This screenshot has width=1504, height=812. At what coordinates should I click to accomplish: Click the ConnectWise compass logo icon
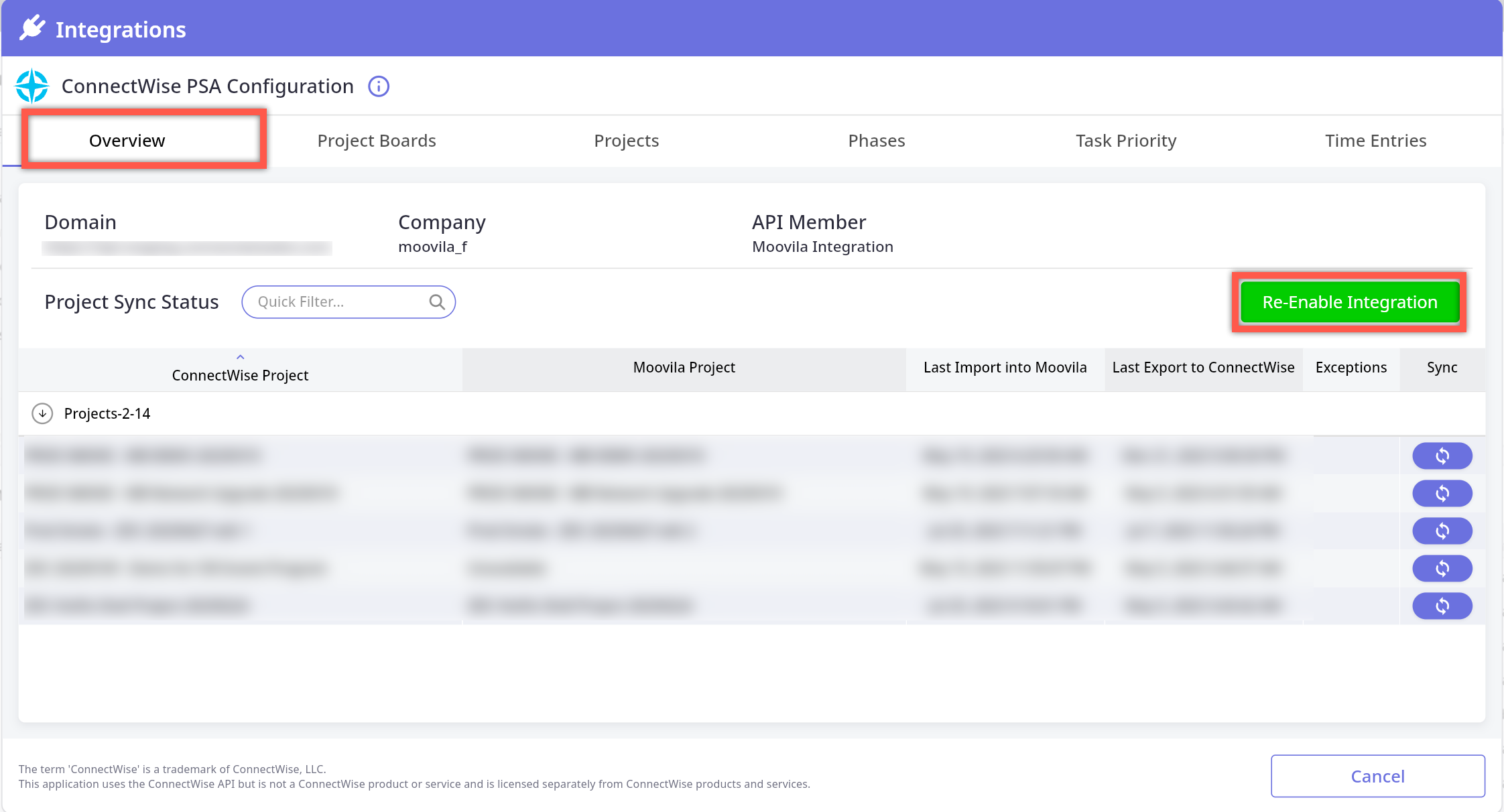click(32, 86)
